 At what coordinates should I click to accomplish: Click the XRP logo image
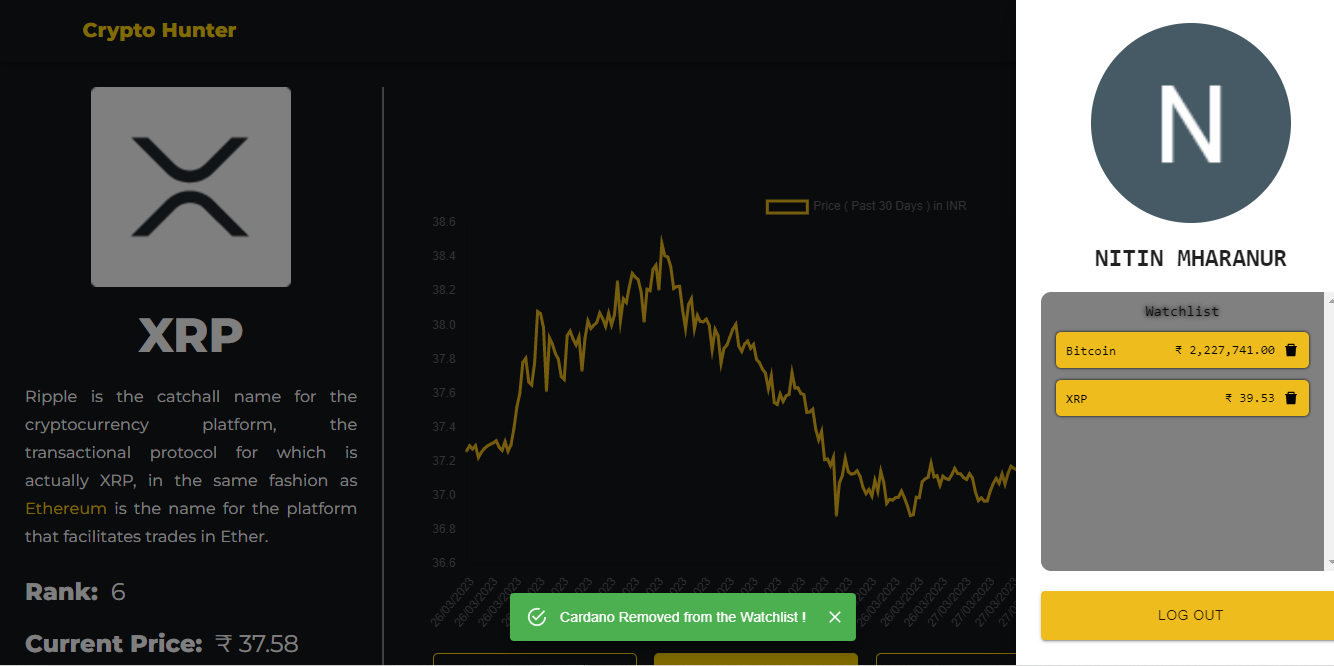(190, 186)
